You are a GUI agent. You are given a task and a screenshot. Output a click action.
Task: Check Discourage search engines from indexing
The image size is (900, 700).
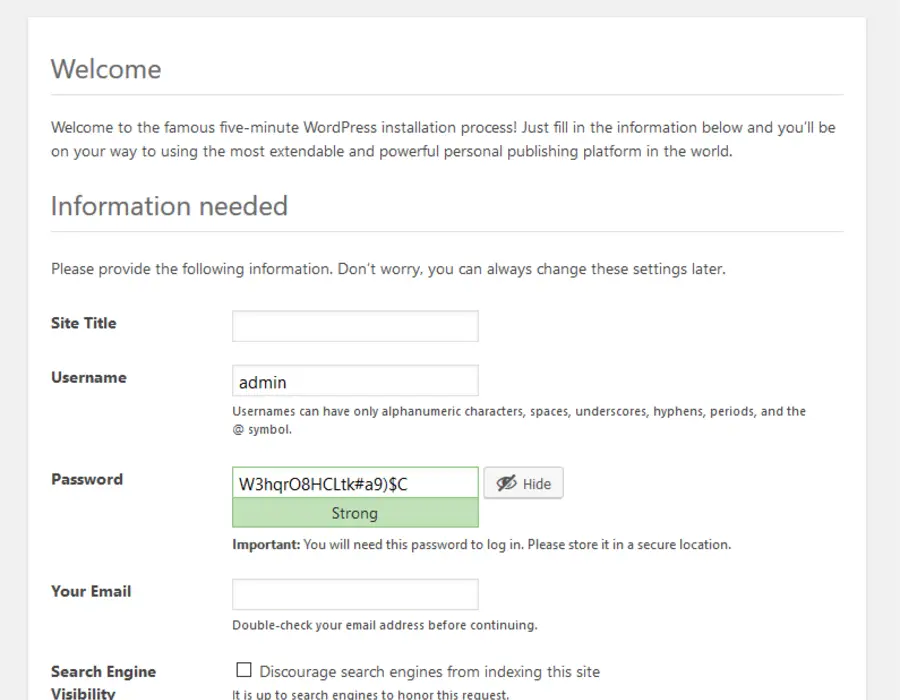coord(244,670)
